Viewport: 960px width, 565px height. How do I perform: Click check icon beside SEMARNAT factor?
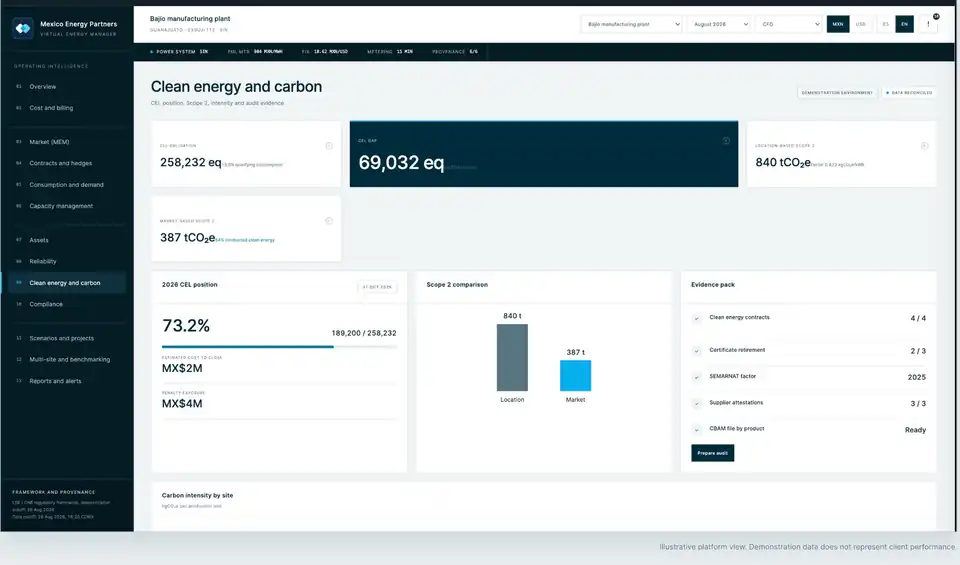pyautogui.click(x=696, y=377)
